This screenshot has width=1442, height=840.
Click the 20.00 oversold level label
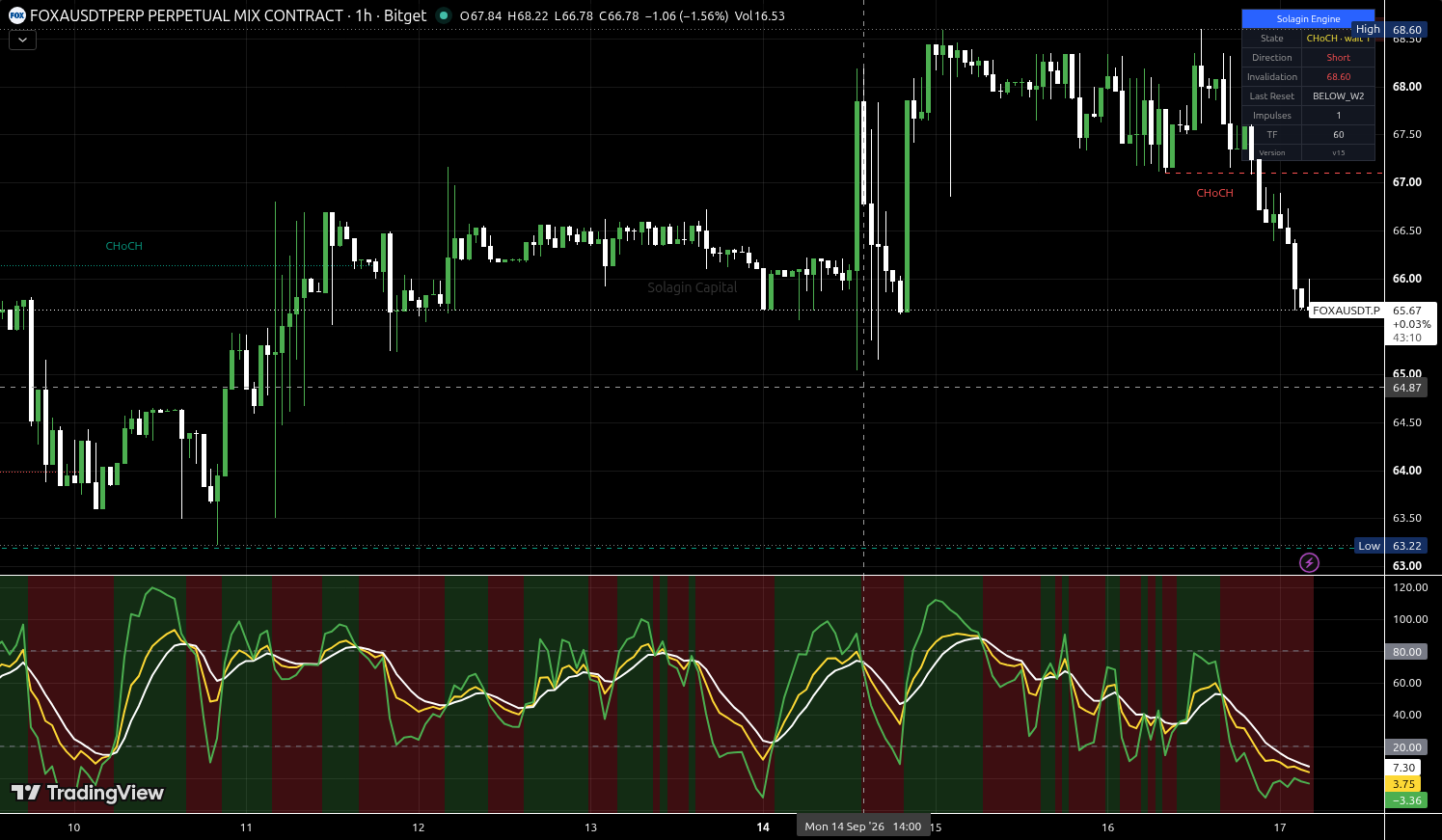tap(1406, 747)
